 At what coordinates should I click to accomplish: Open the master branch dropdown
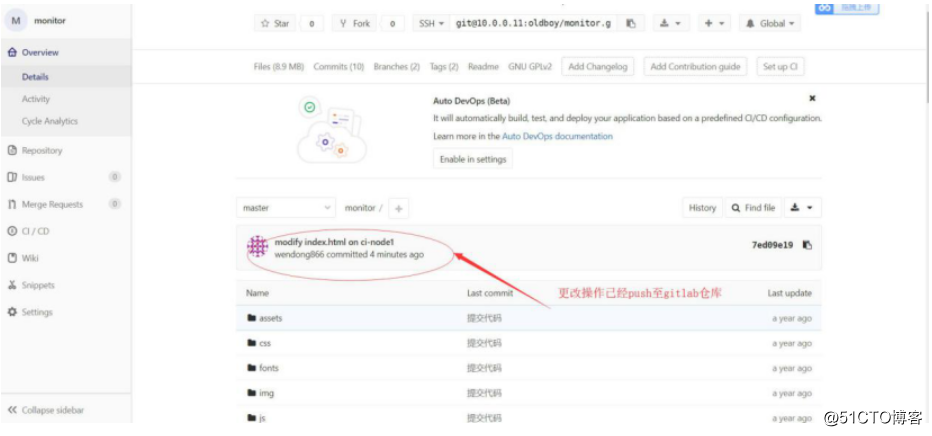pyautogui.click(x=286, y=208)
